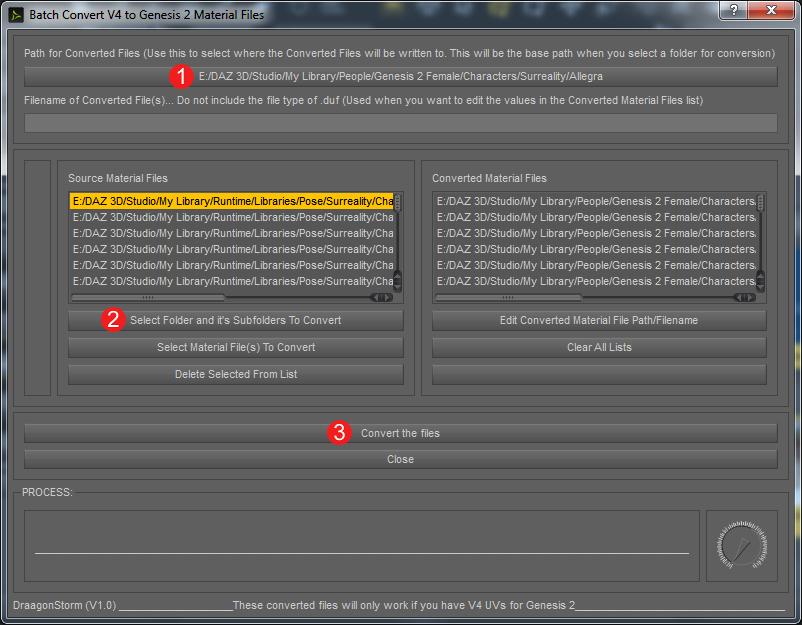Image resolution: width=802 pixels, height=625 pixels.
Task: Select the first converted material file row
Action: point(595,201)
